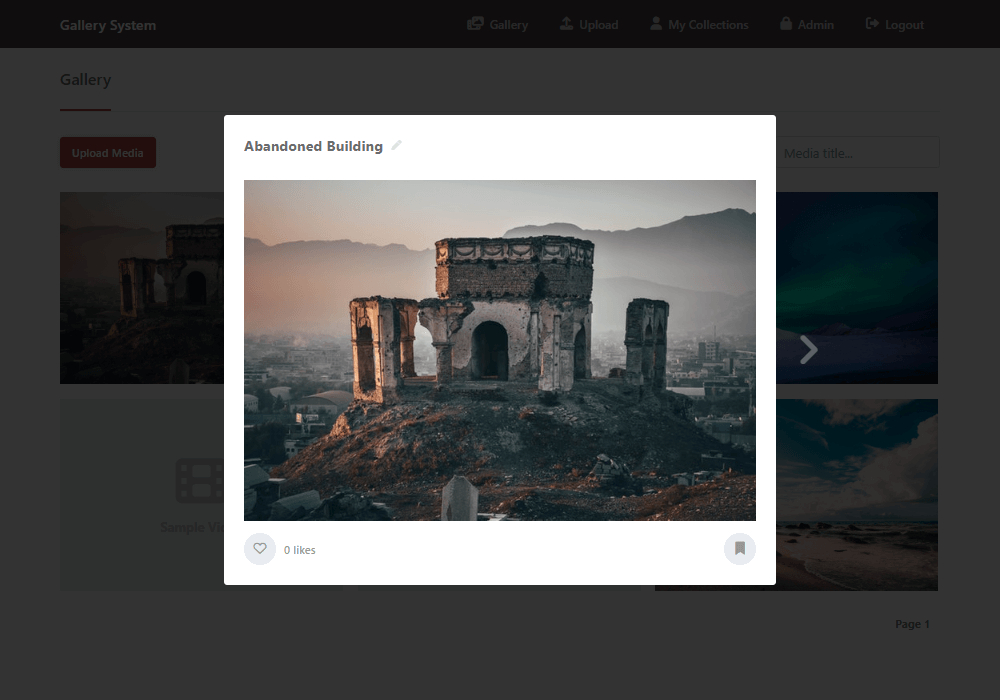
Task: Click the pencil edit title icon
Action: [x=396, y=145]
